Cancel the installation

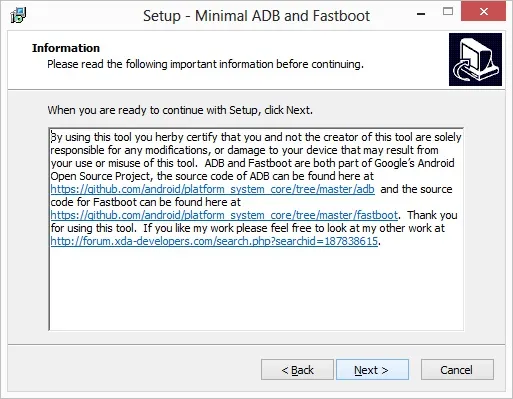coord(457,370)
